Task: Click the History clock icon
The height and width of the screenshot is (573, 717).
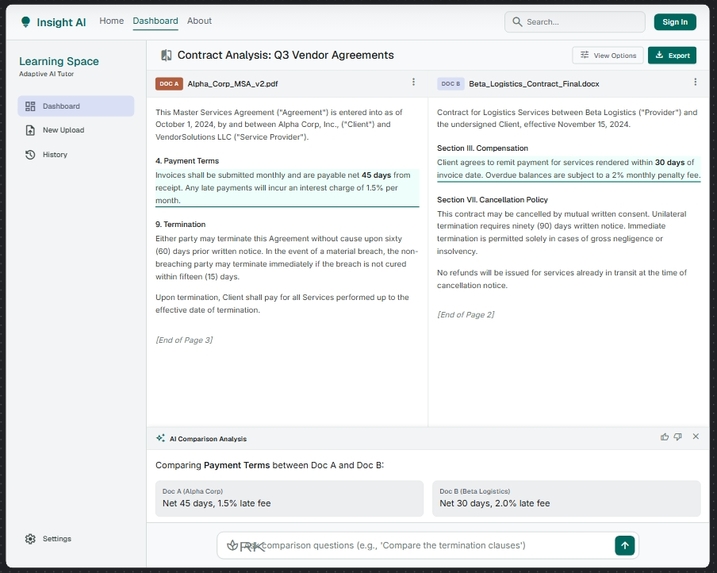Action: click(30, 155)
